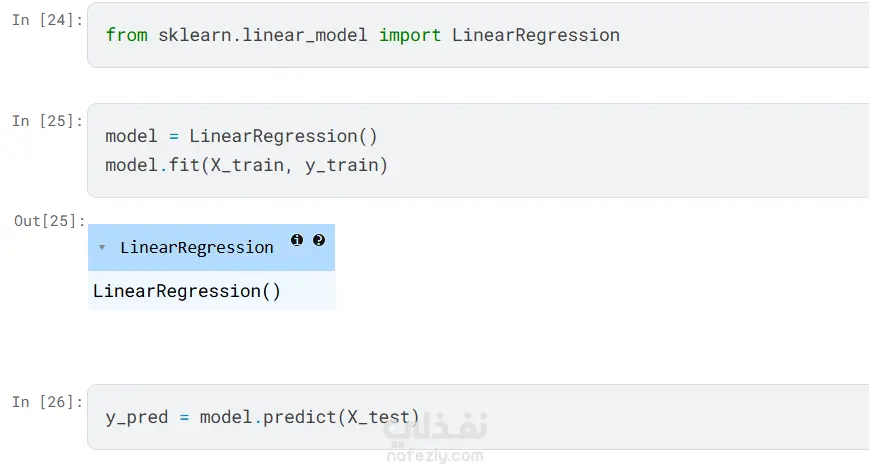Click the 'from' keyword in first cell
This screenshot has height=465, width=869.
click(x=126, y=35)
